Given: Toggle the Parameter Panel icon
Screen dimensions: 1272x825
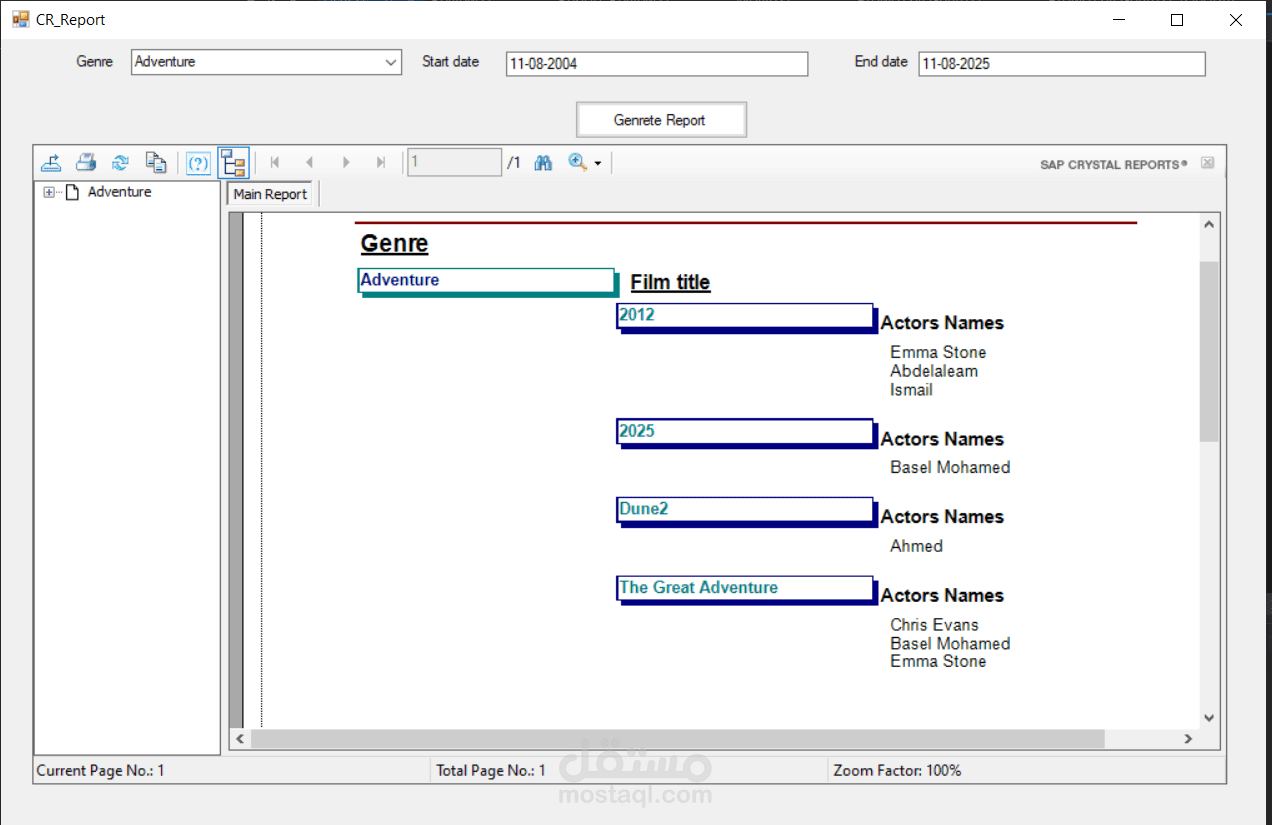Looking at the screenshot, I should click(x=198, y=163).
